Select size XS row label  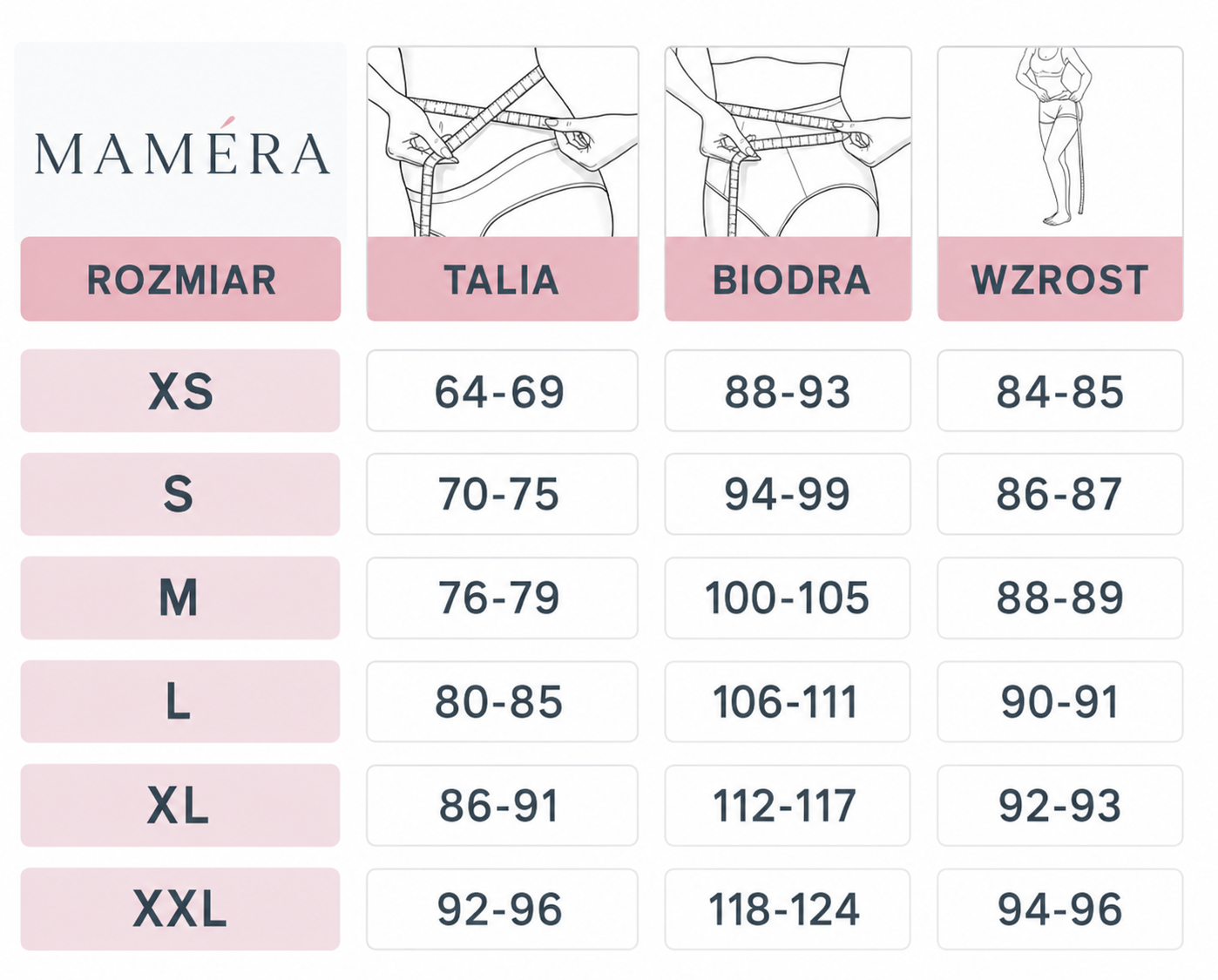tap(180, 391)
